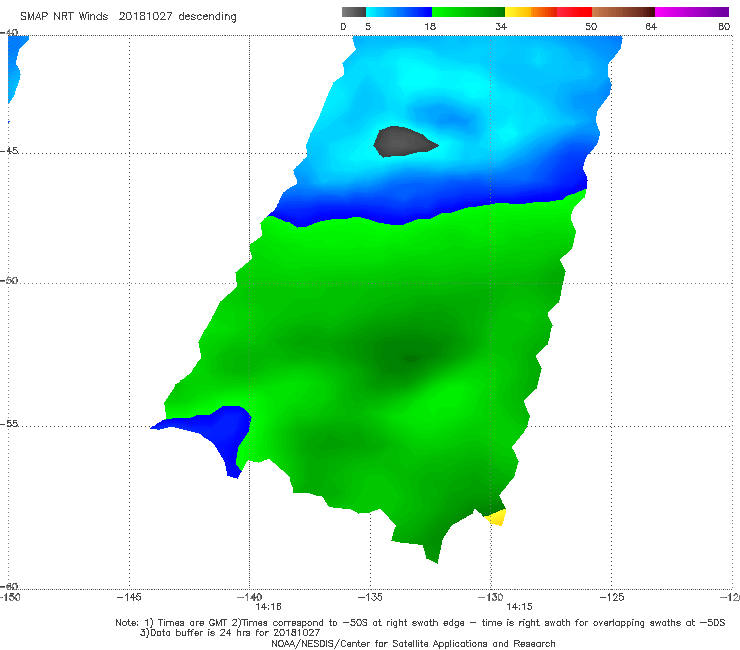
Task: Click the color bar label '34'
Action: click(501, 26)
